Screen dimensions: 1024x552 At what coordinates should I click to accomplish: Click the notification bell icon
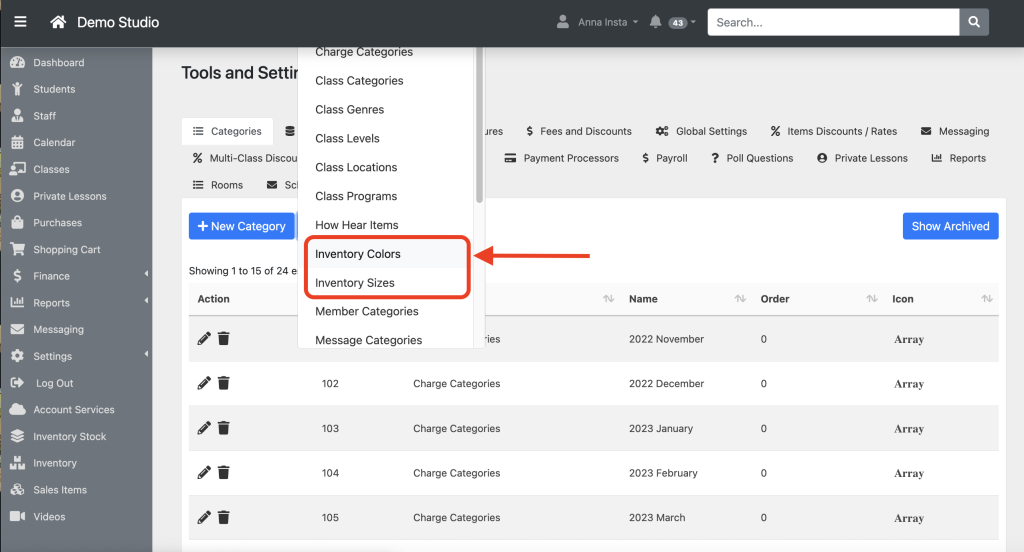[655, 22]
